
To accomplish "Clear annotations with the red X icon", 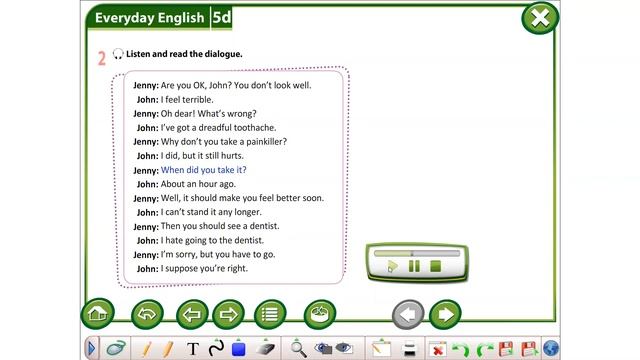I will pyautogui.click(x=437, y=349).
